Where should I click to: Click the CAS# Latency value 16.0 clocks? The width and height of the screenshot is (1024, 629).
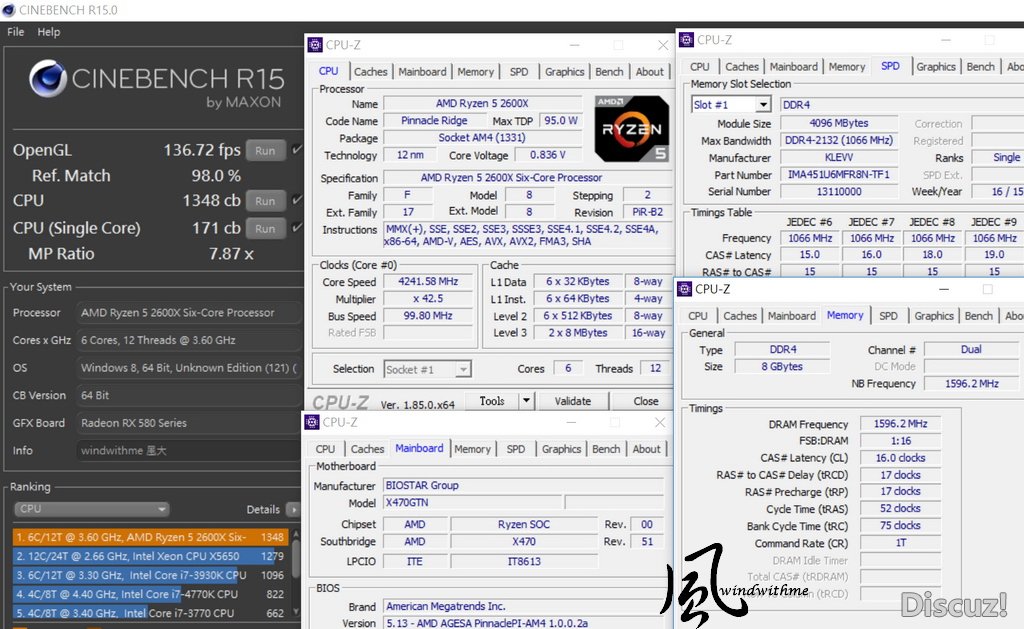click(901, 458)
